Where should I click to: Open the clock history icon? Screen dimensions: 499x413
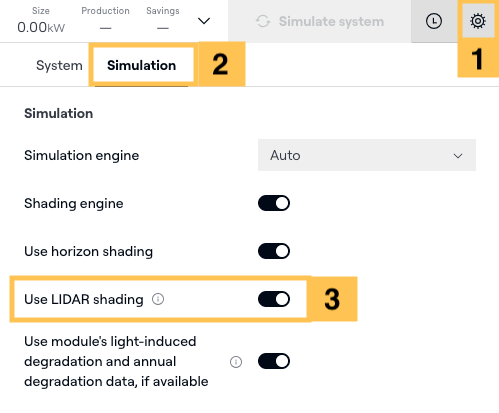[434, 21]
